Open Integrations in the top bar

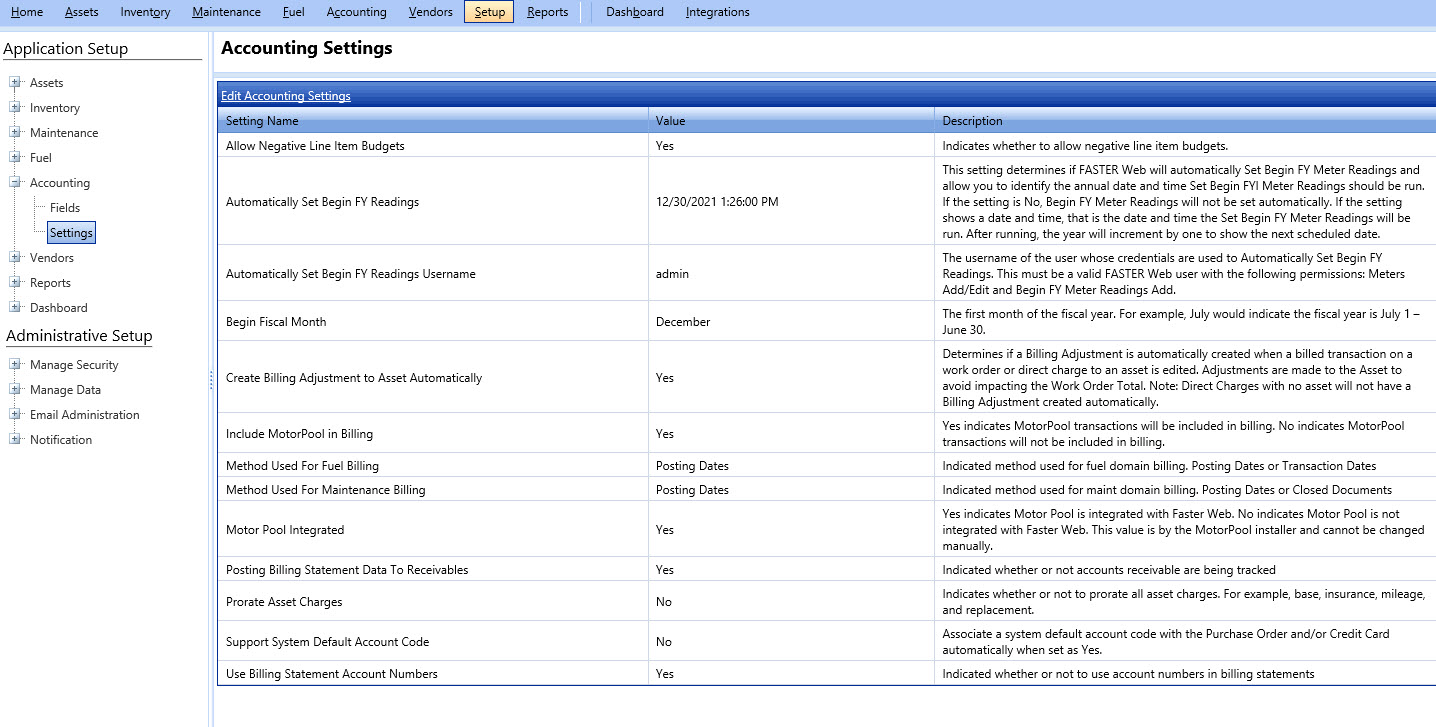click(718, 12)
